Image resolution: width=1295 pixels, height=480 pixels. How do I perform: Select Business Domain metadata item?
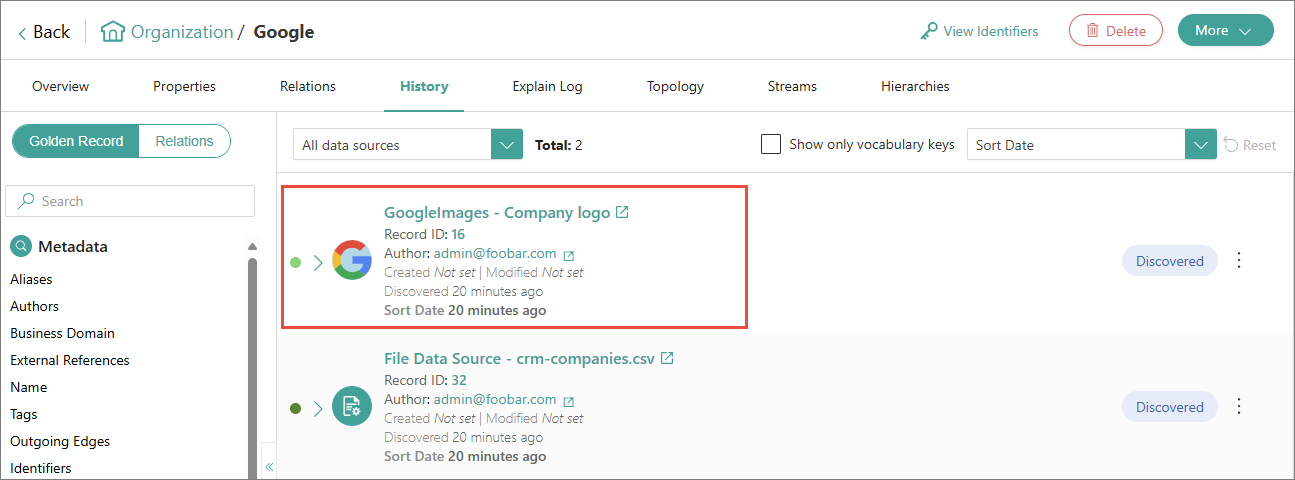click(62, 333)
